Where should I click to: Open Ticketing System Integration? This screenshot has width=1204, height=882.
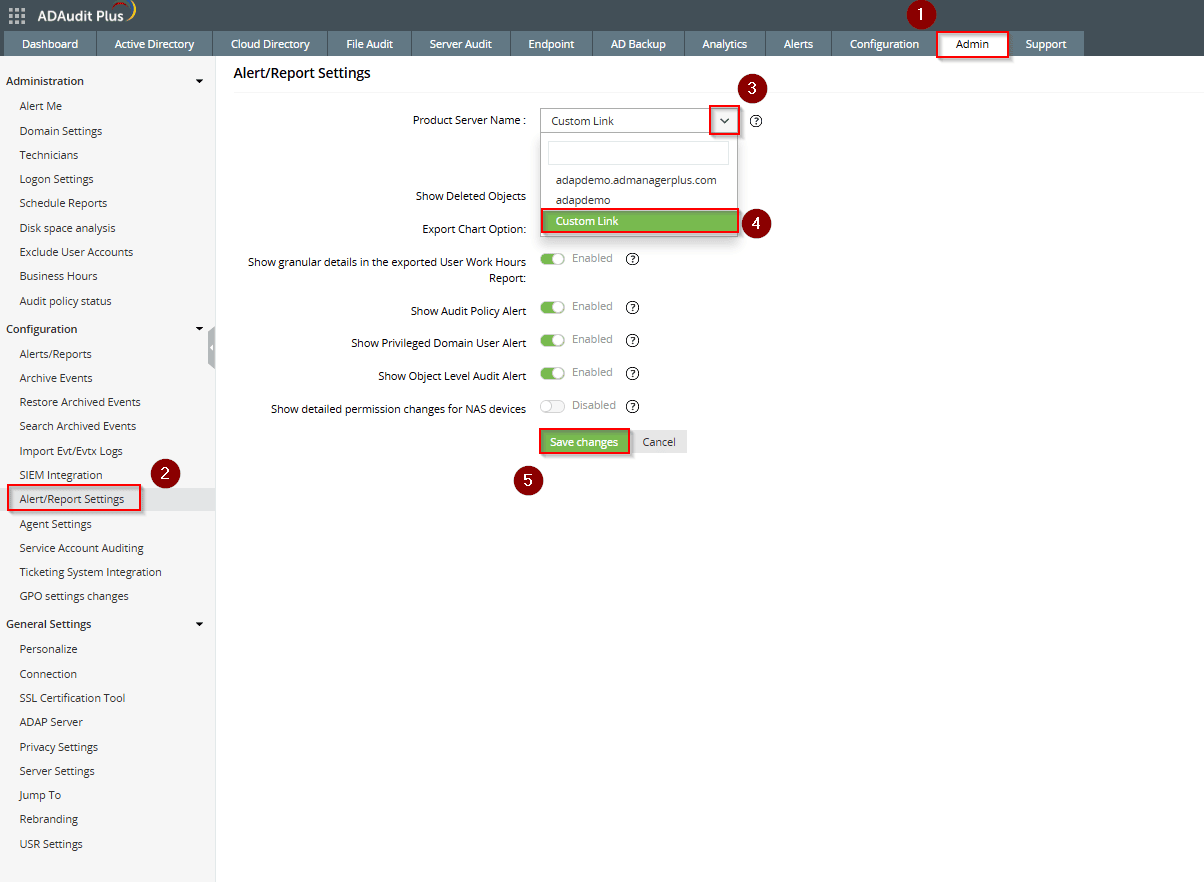tap(91, 572)
